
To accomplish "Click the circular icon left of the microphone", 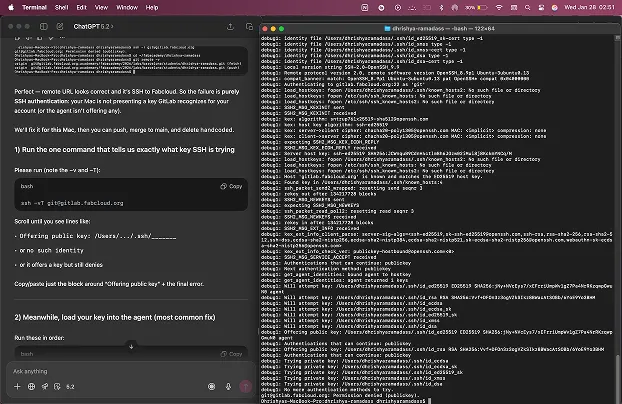I will tap(211, 387).
